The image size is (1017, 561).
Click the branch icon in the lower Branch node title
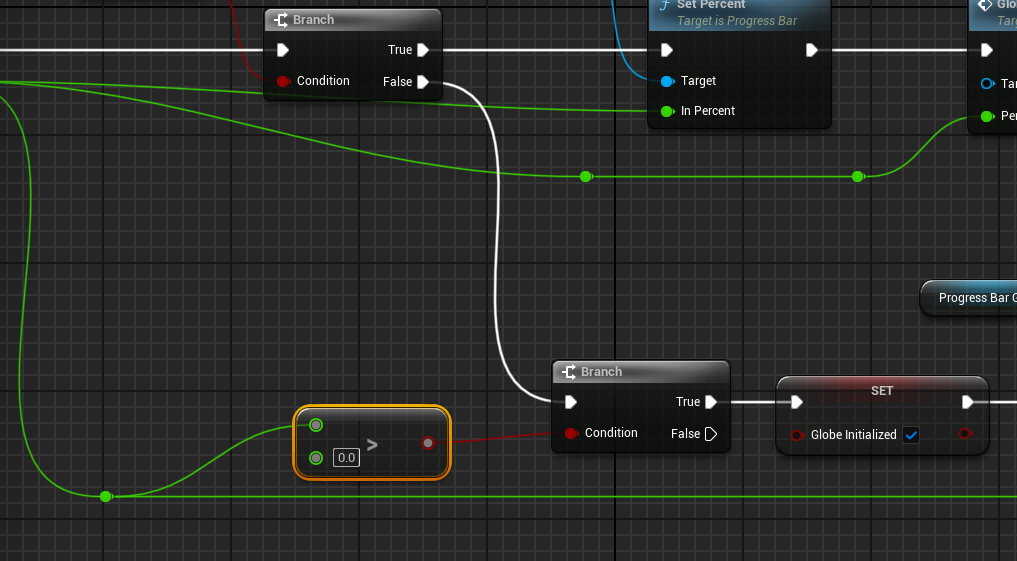click(x=569, y=372)
